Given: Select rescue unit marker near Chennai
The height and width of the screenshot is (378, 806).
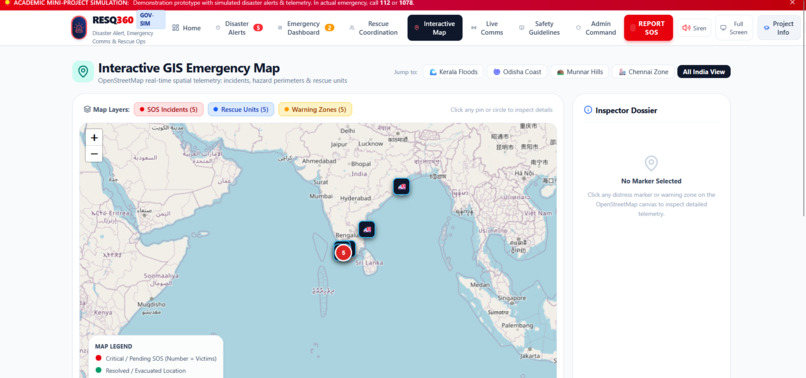Looking at the screenshot, I should point(367,229).
